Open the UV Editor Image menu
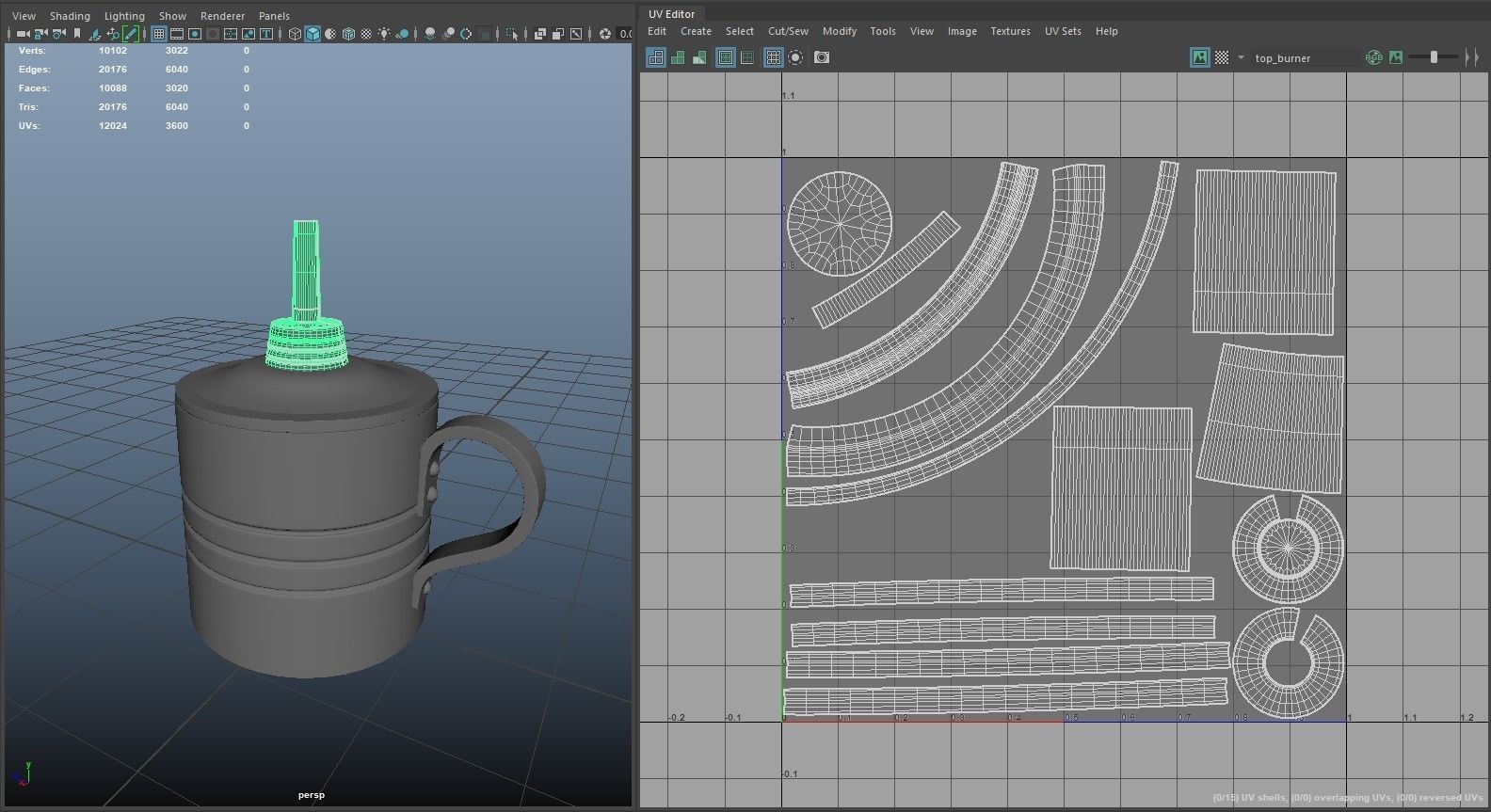The width and height of the screenshot is (1491, 812). pos(962,31)
